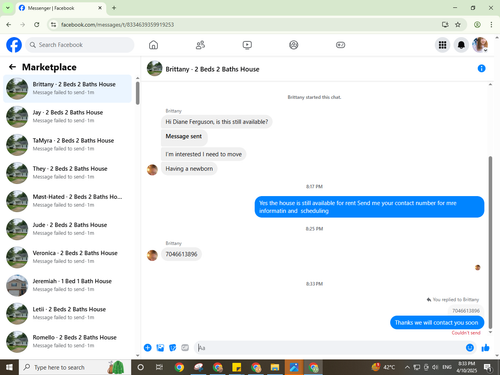Open the Chrome profile icon

click(x=477, y=24)
